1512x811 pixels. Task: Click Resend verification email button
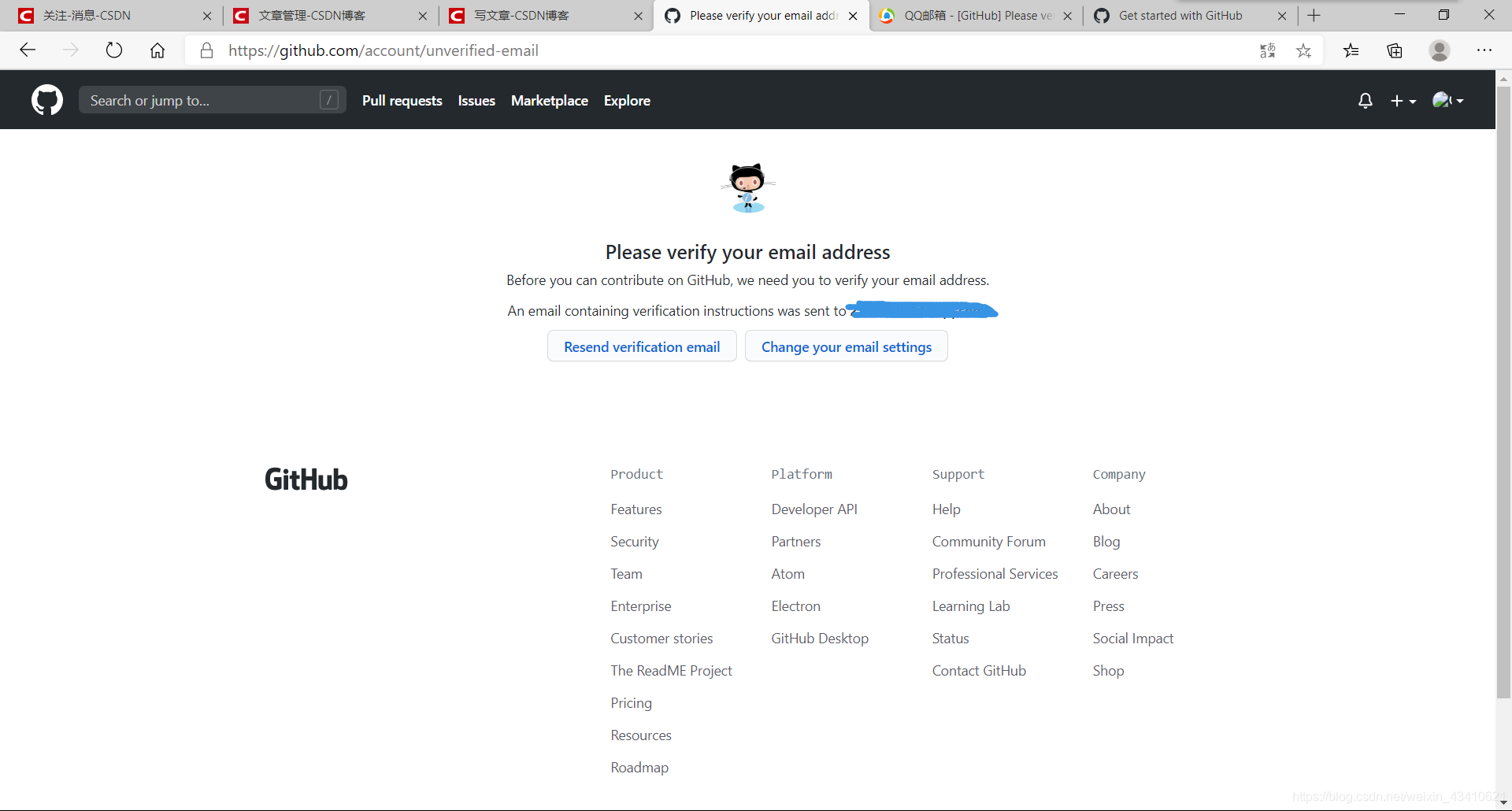[x=642, y=346]
